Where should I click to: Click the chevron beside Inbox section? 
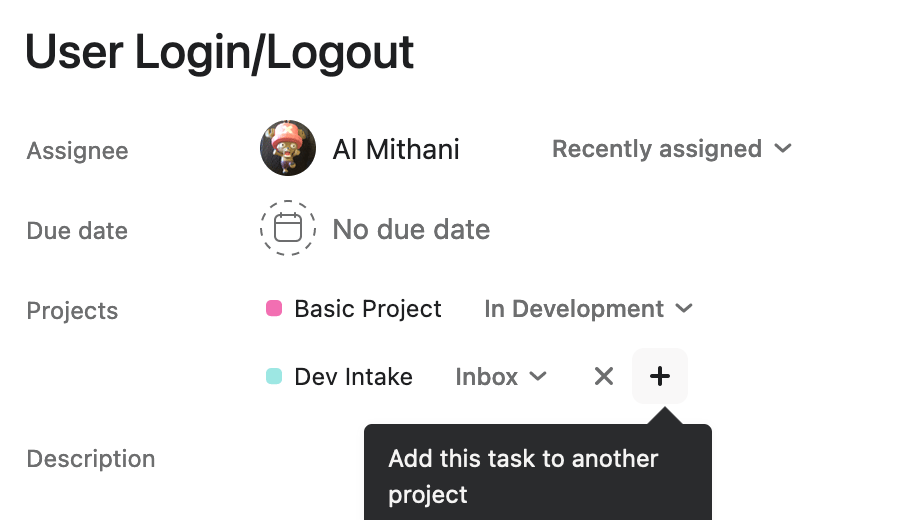pyautogui.click(x=538, y=377)
